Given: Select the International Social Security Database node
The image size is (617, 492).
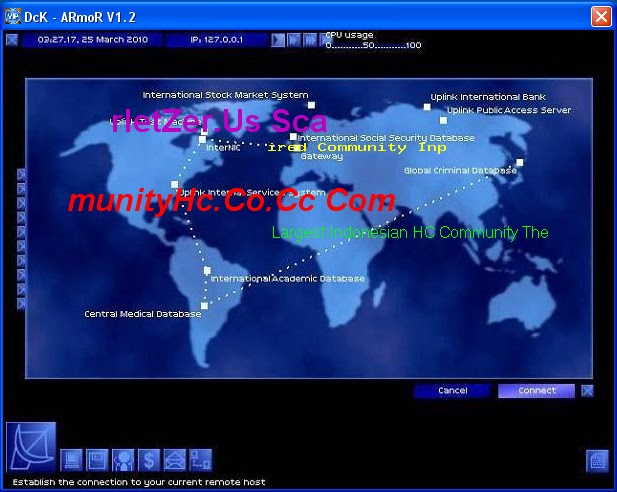Looking at the screenshot, I should pyautogui.click(x=293, y=137).
